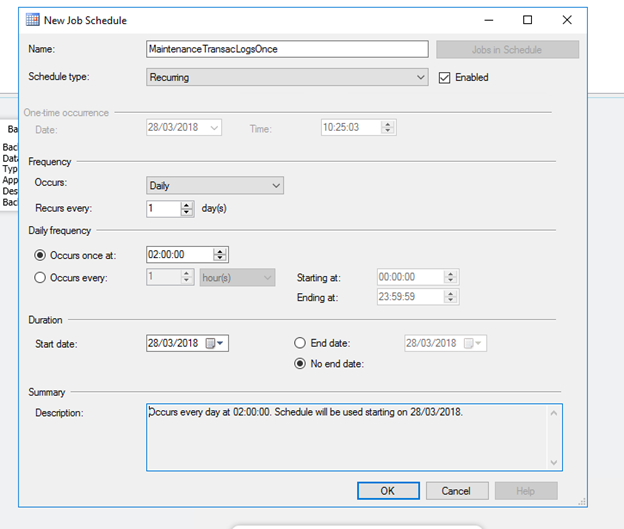
Task: Minimize the New Job Schedule window
Action: [x=489, y=20]
